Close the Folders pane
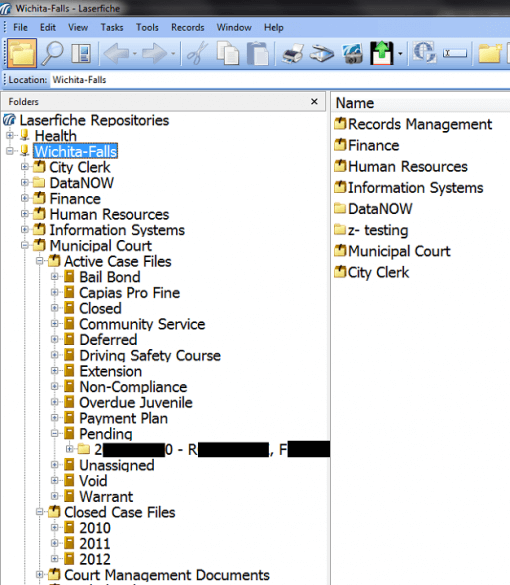Viewport: 510px width, 585px height. point(315,101)
